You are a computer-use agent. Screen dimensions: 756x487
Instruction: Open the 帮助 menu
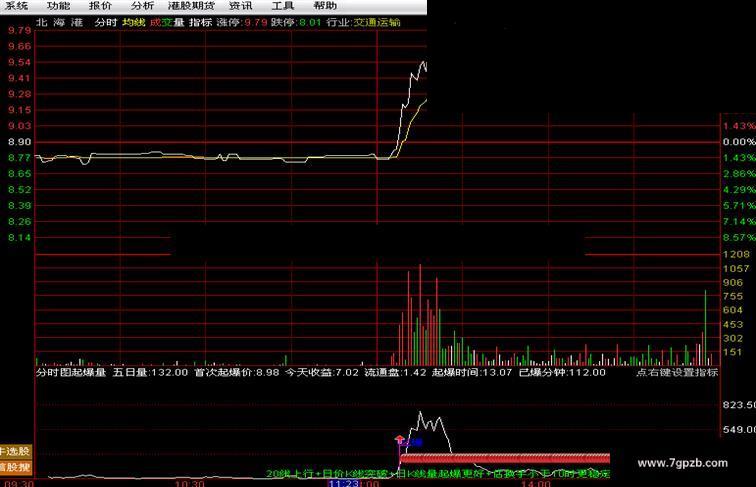click(325, 6)
